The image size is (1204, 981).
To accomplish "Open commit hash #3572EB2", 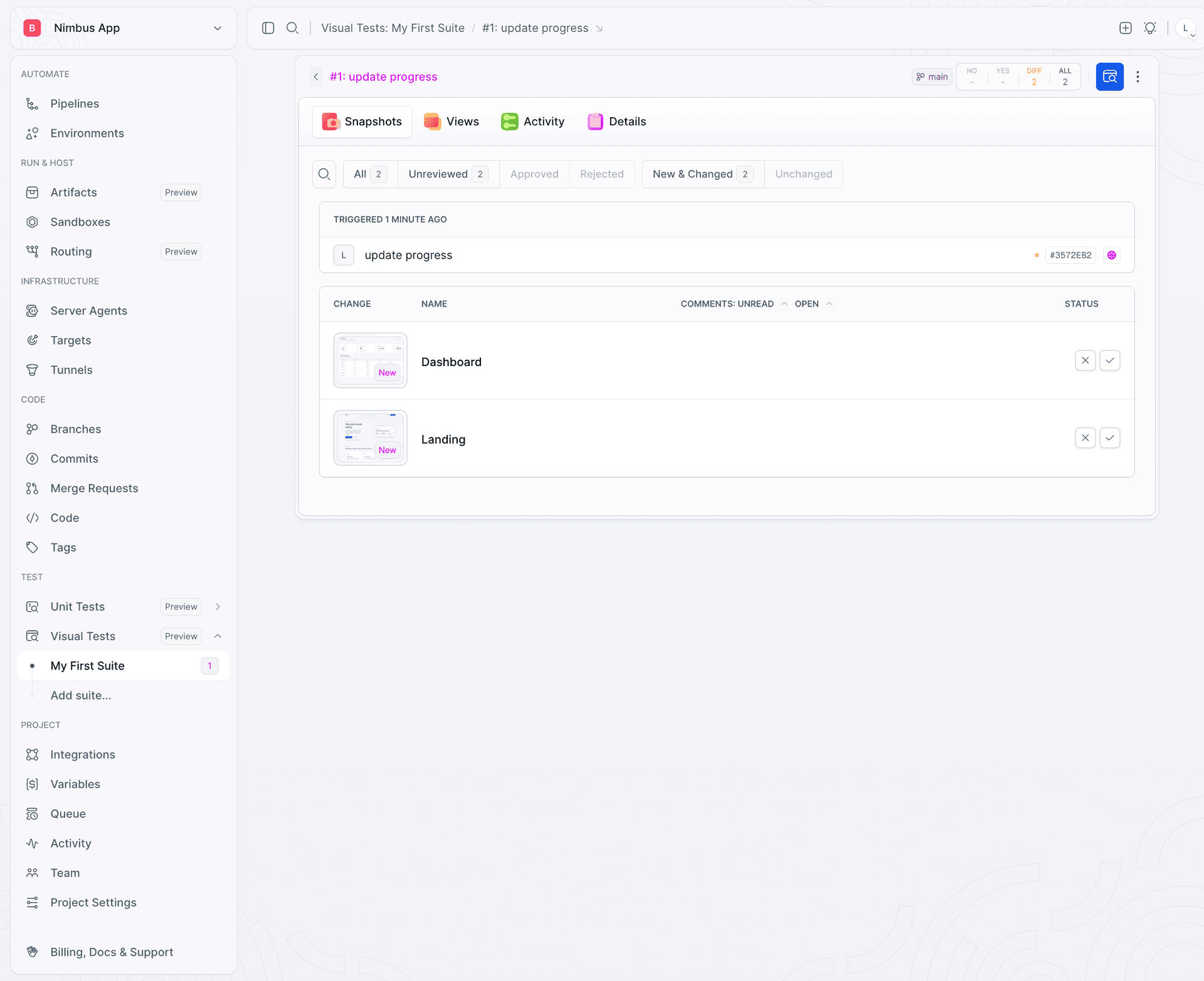I will [x=1070, y=255].
